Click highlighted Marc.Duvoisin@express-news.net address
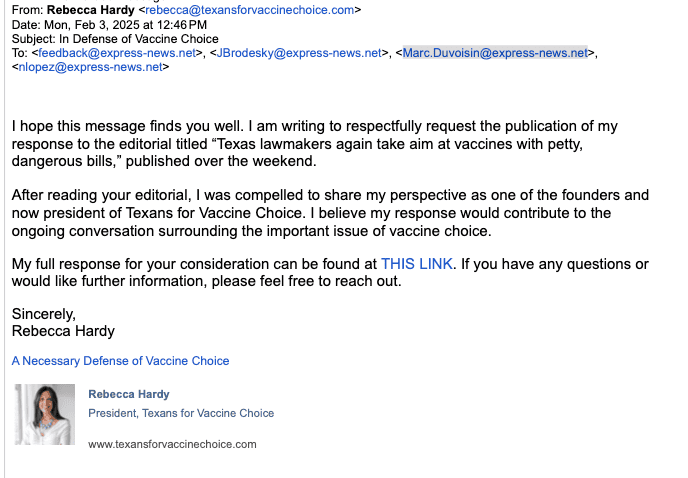Viewport: 688px width, 478px height. [x=495, y=53]
